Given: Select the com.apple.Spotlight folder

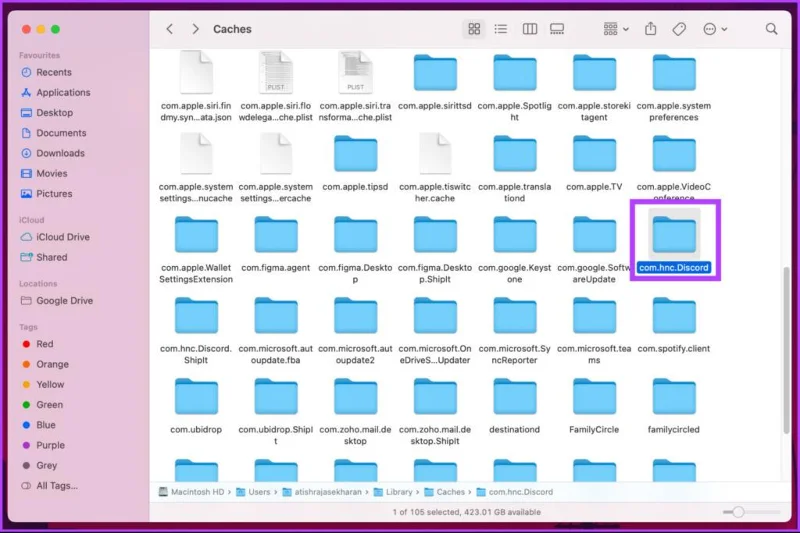Looking at the screenshot, I should 514,88.
